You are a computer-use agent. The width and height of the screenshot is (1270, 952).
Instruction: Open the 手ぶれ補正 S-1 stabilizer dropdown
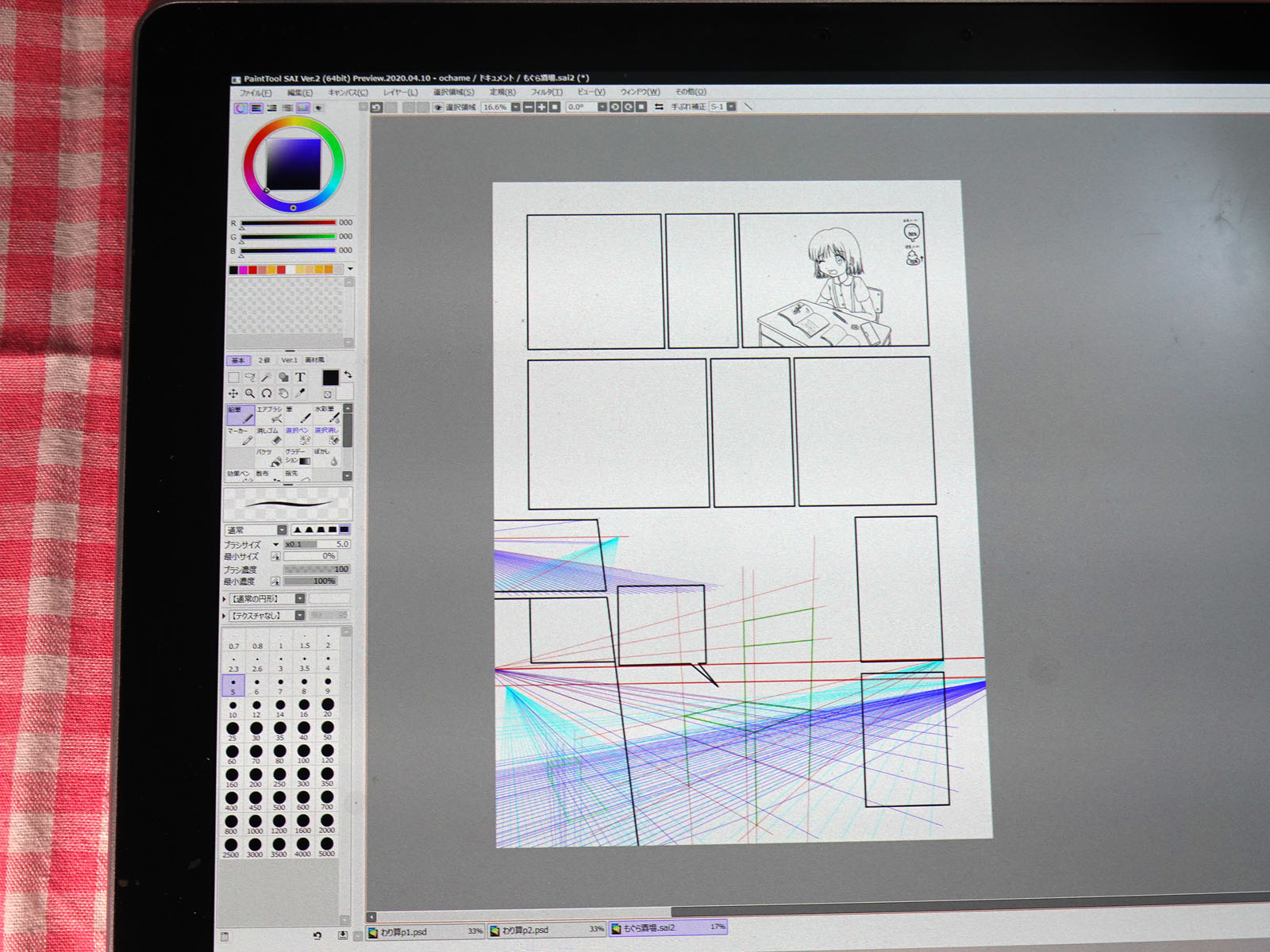pos(731,106)
